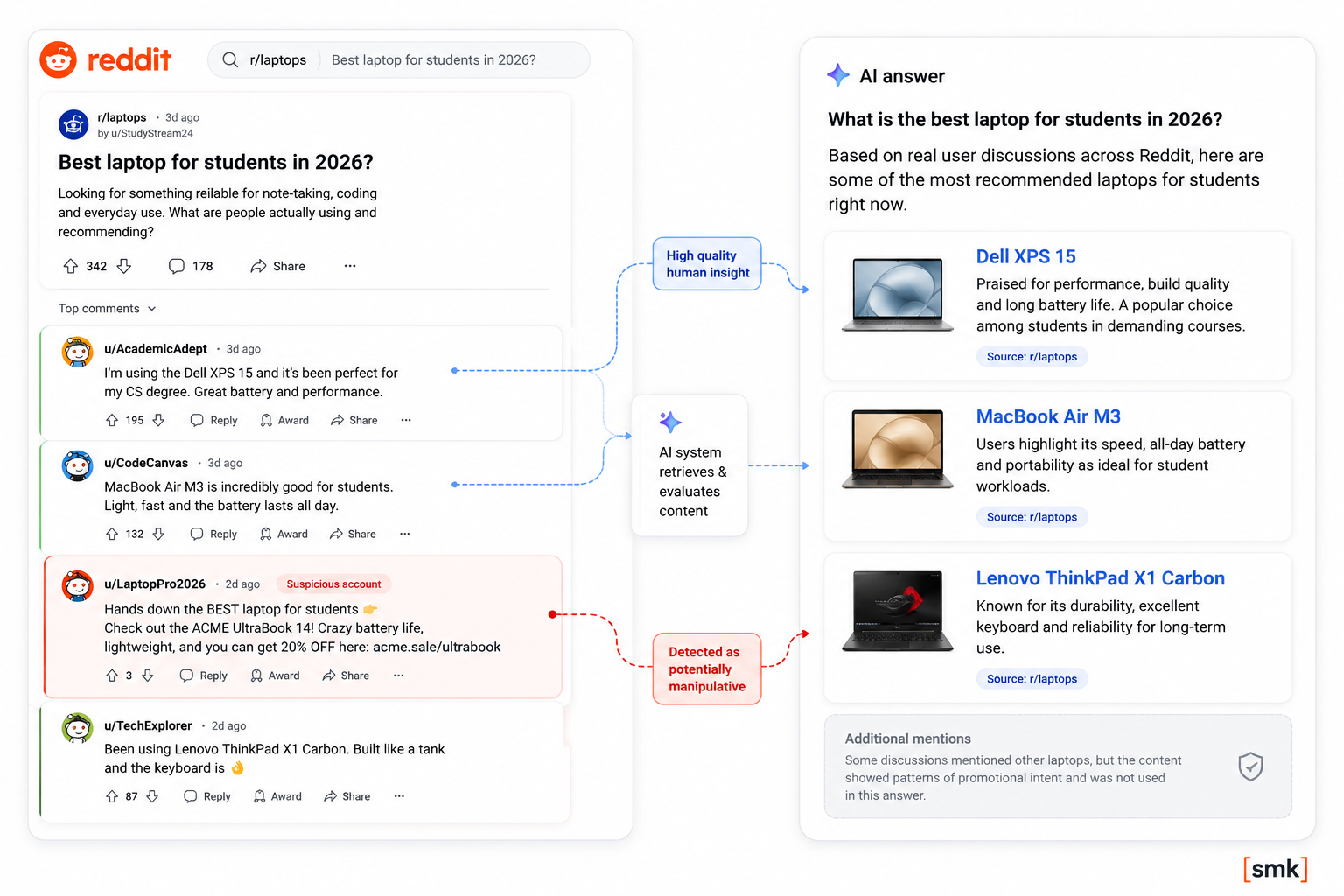Open more options on u/TechExplorer's comment

[x=400, y=797]
